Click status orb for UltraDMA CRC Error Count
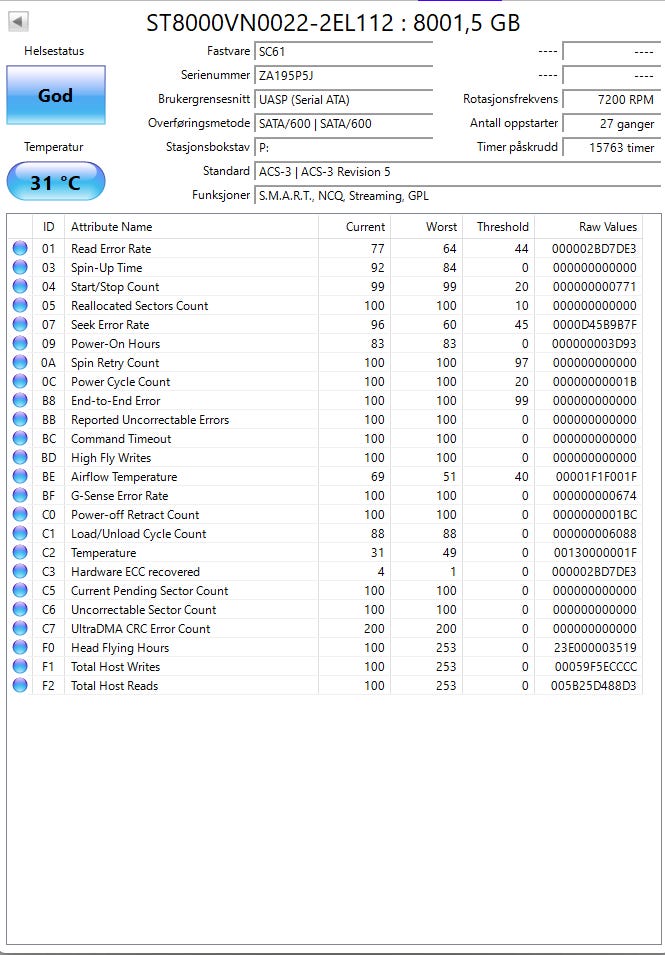665x955 pixels. (20, 629)
